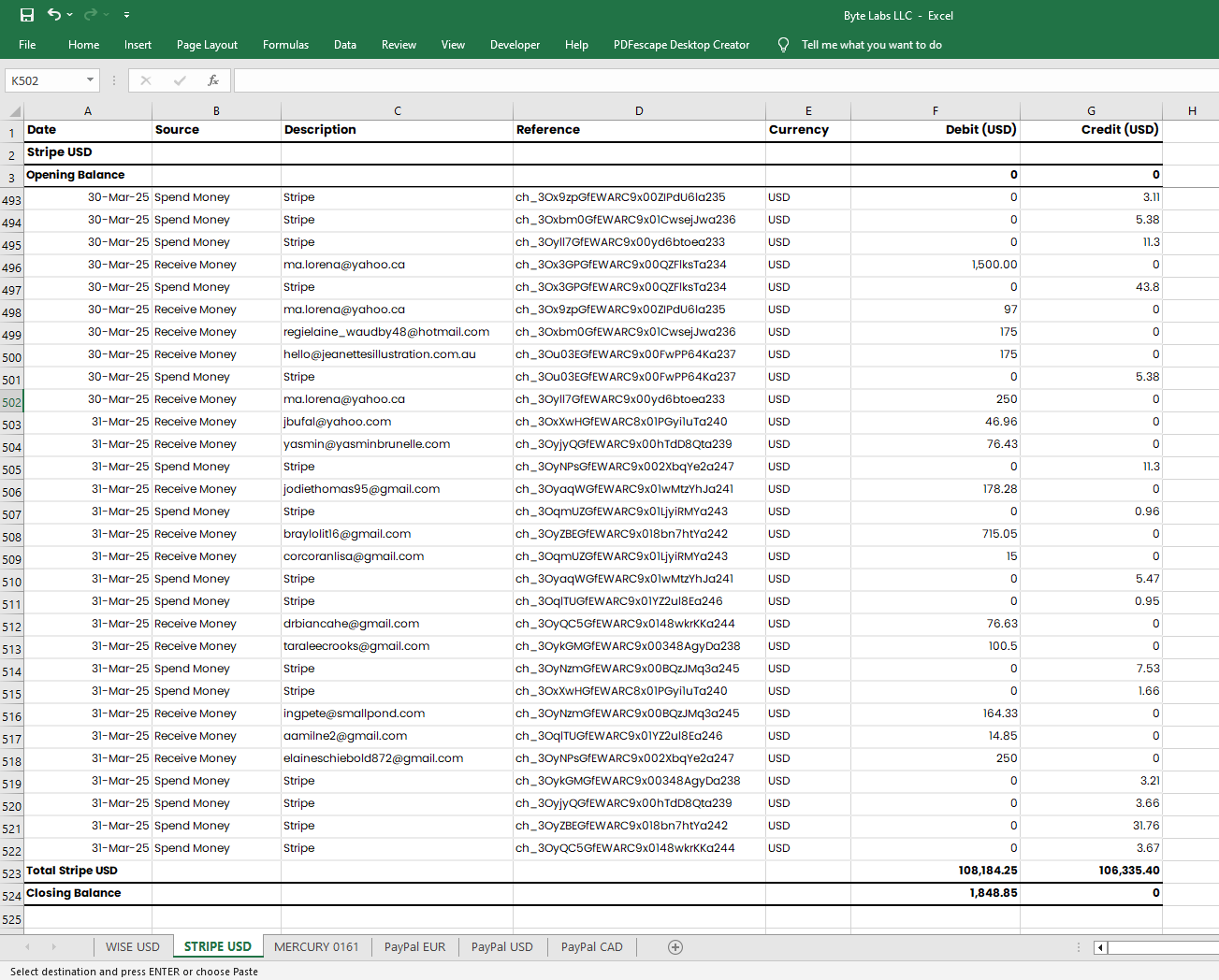1219x980 pixels.
Task: Click the Enter checkmark formula icon
Action: pyautogui.click(x=180, y=80)
